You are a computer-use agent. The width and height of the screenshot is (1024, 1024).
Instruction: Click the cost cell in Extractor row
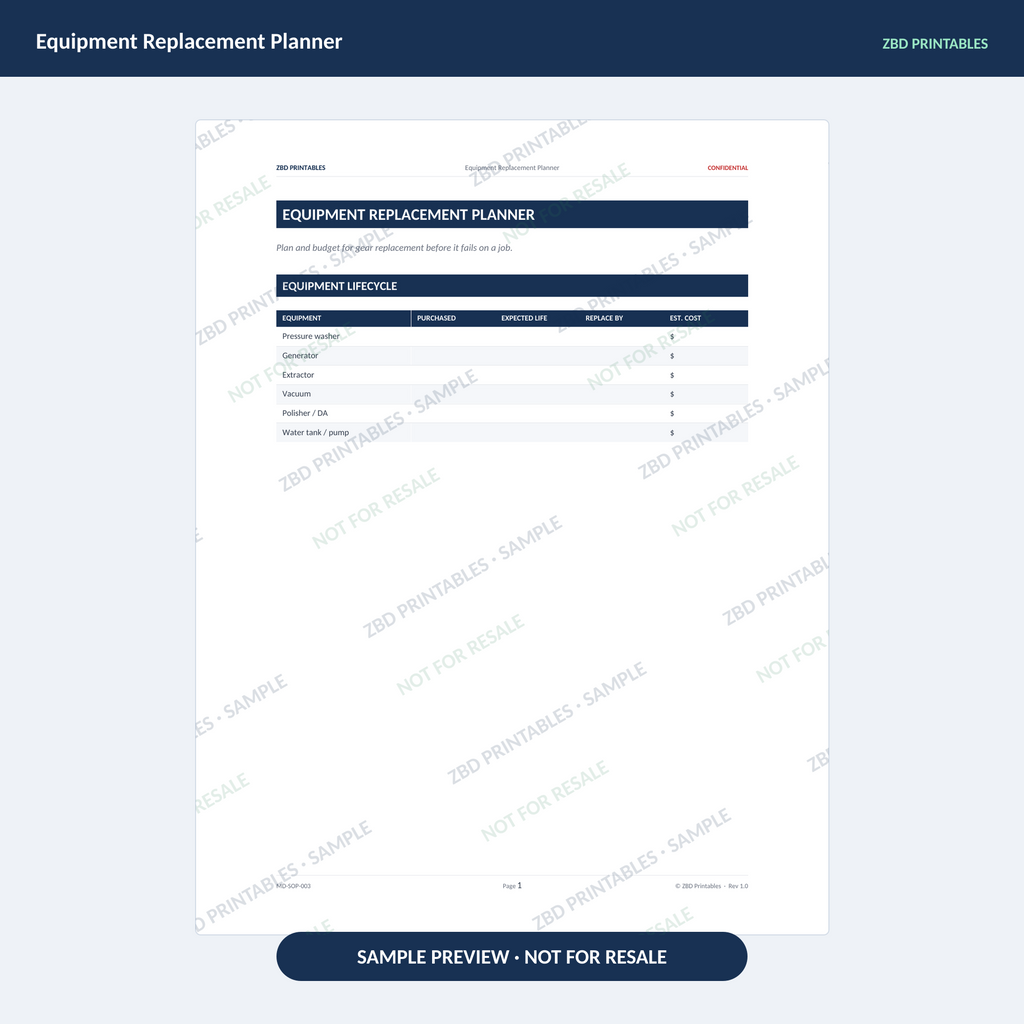click(706, 375)
